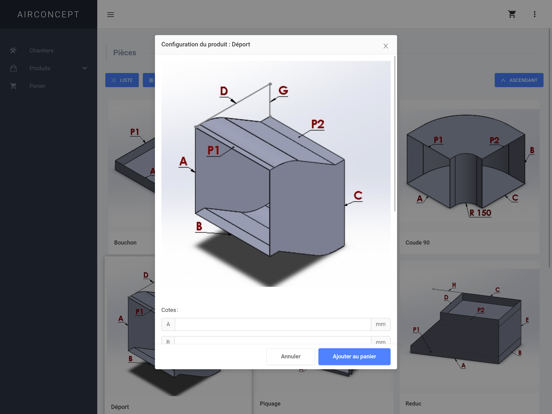Open the hamburger menu icon
Image resolution: width=552 pixels, height=414 pixels.
111,14
